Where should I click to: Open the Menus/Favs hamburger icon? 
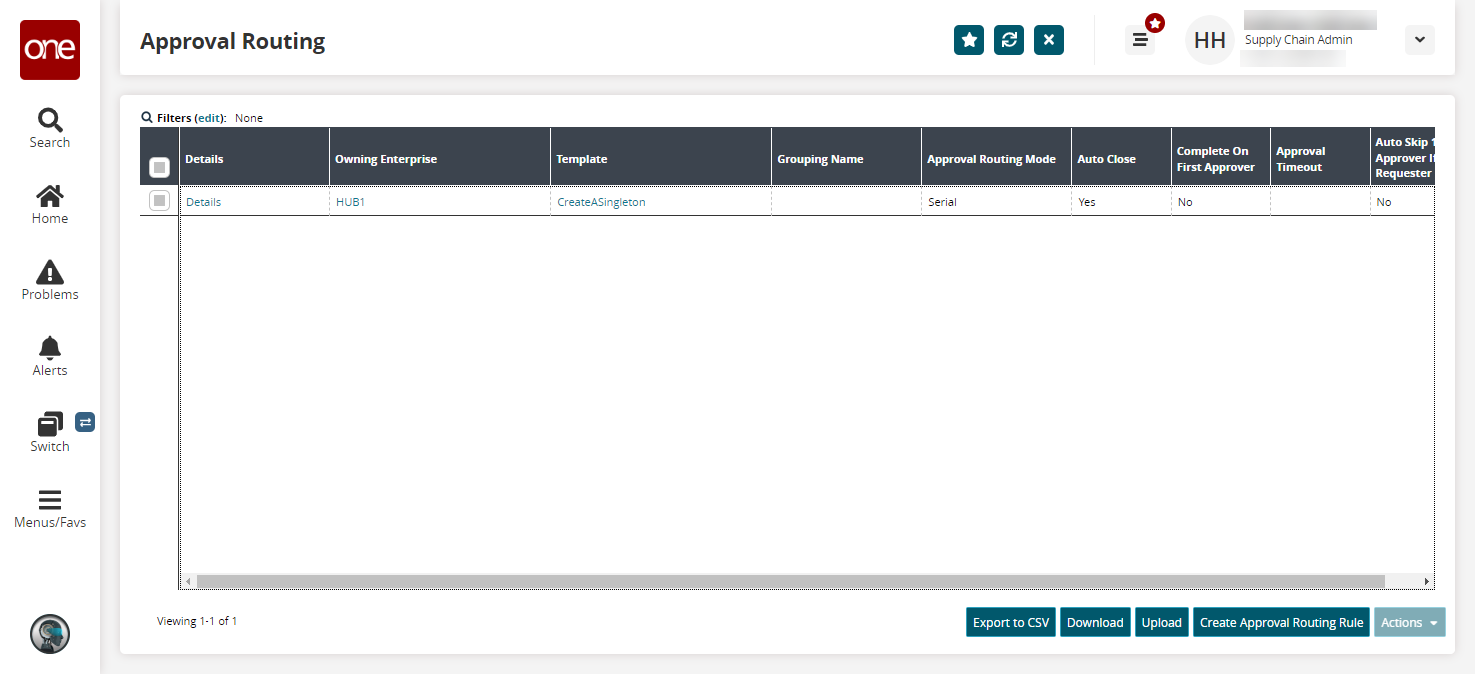tap(50, 500)
